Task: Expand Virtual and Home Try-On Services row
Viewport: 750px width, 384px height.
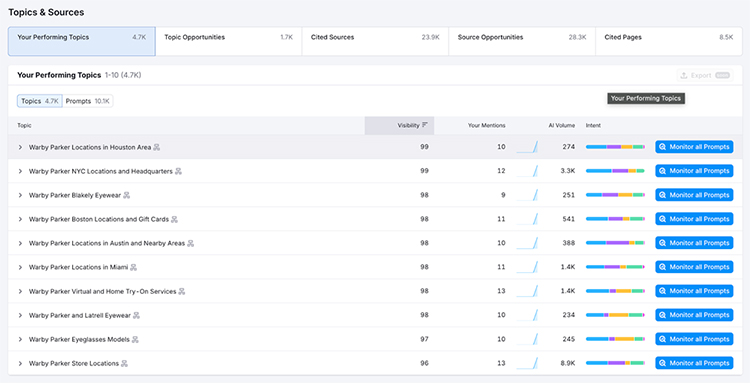Action: pos(20,291)
